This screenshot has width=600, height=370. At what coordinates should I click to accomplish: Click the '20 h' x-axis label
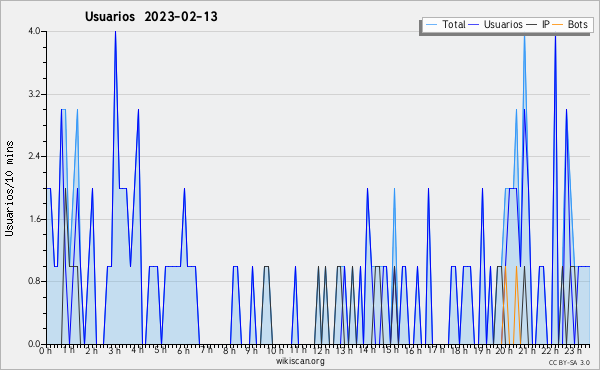point(504,351)
